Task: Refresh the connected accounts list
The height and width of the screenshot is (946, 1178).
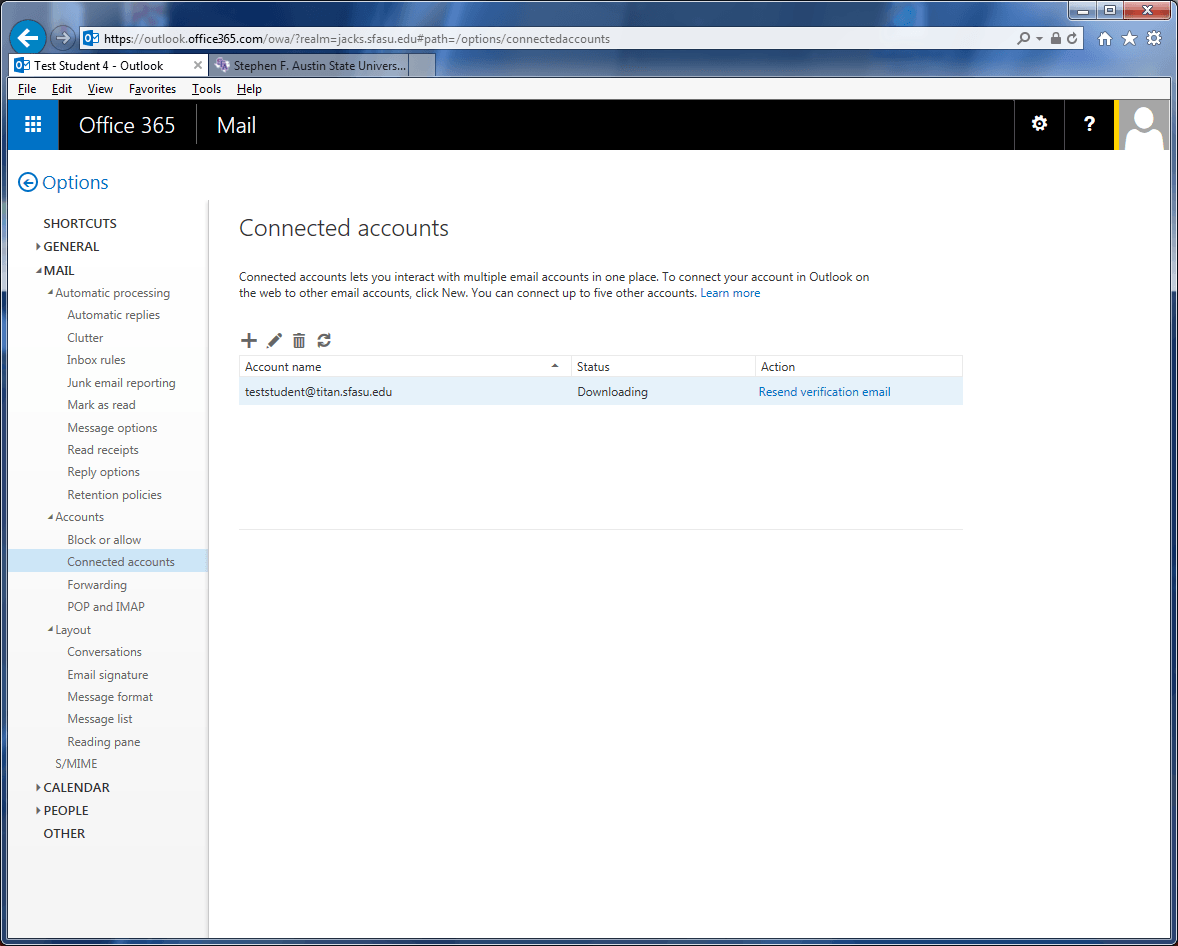Action: coord(324,341)
